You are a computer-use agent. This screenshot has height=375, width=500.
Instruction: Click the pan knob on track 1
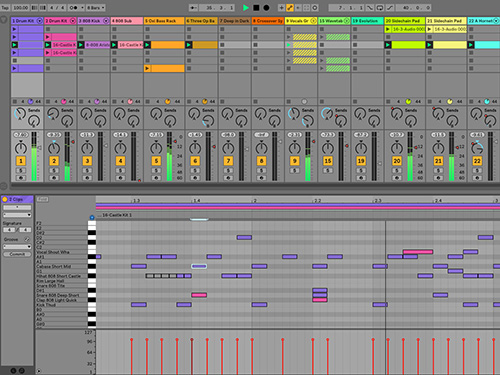point(21,148)
